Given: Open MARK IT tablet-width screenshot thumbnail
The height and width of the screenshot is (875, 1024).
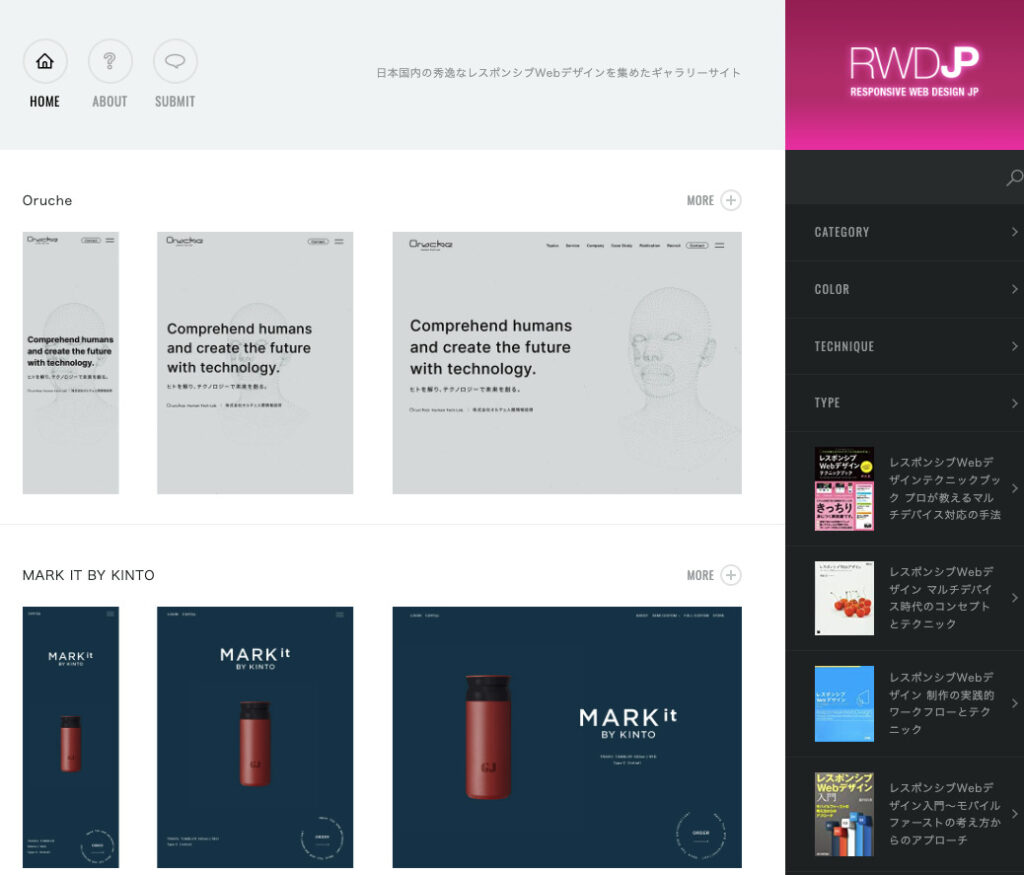Looking at the screenshot, I should (255, 737).
